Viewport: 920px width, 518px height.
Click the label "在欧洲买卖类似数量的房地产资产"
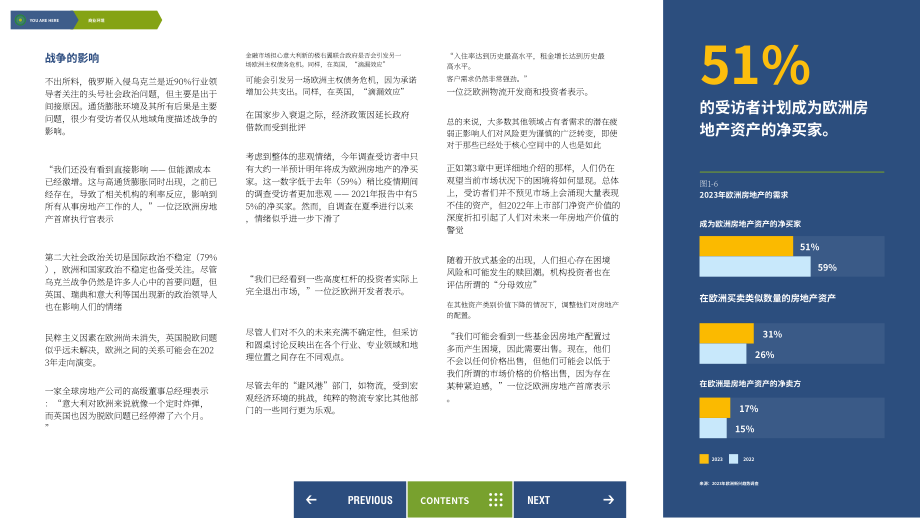click(767, 298)
